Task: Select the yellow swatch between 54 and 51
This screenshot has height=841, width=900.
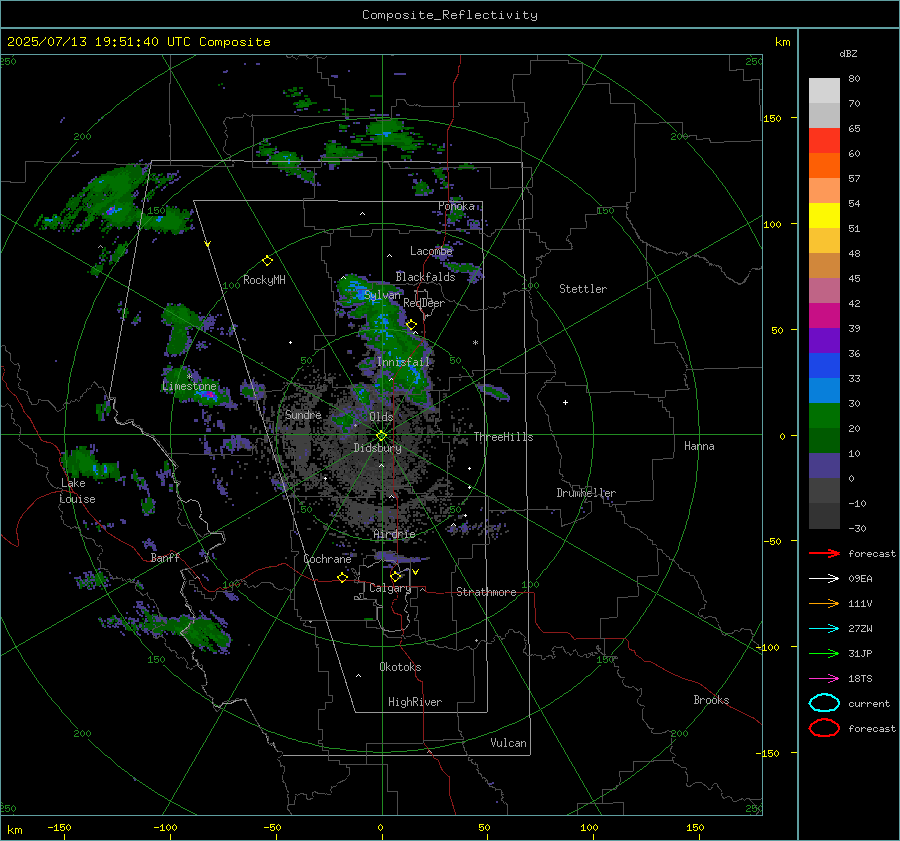Action: point(824,215)
